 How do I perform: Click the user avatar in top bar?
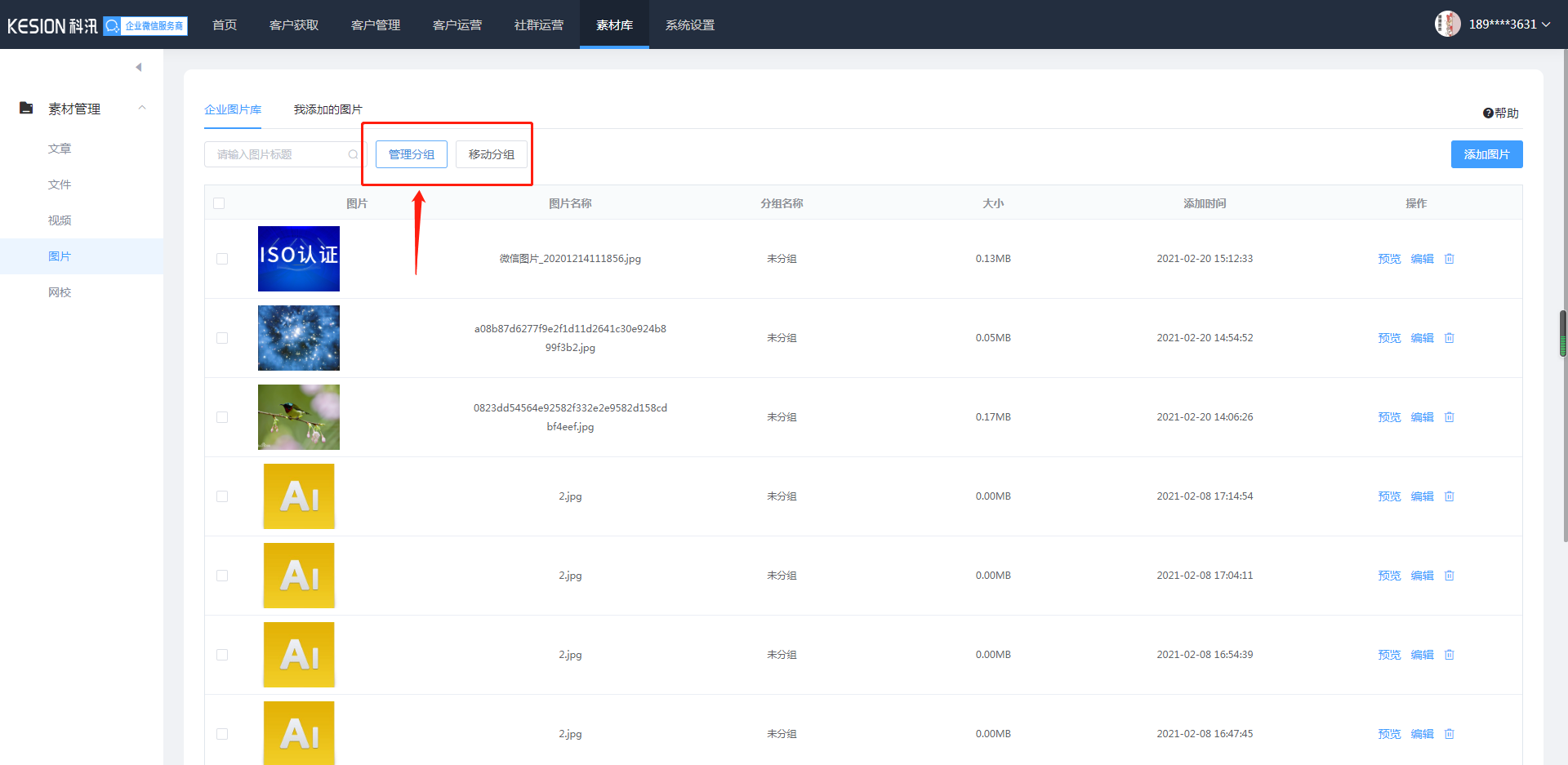tap(1447, 24)
